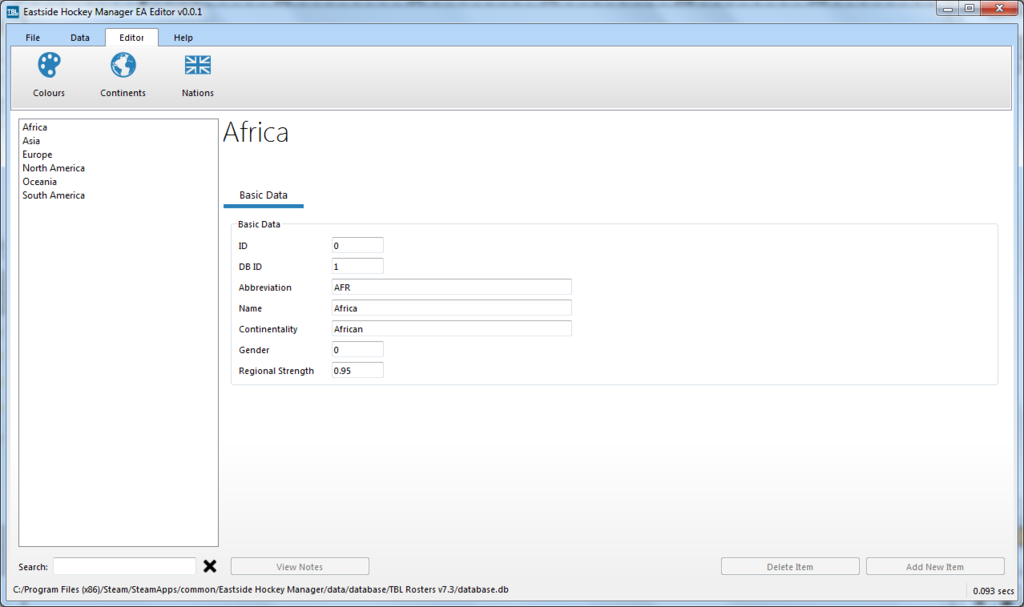Minimize the editor window
1024x607 pixels.
tap(948, 8)
